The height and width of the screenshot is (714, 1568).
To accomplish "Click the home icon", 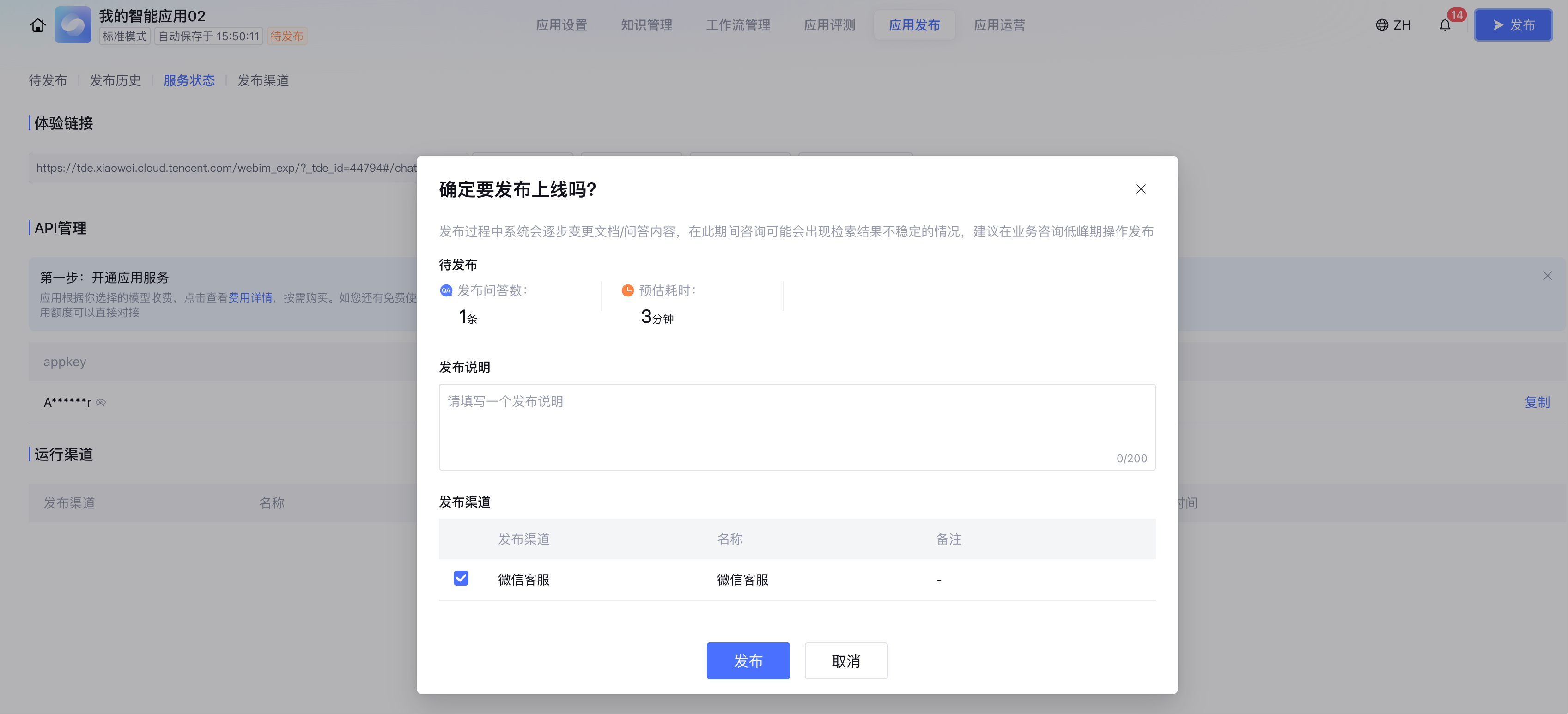I will (38, 25).
